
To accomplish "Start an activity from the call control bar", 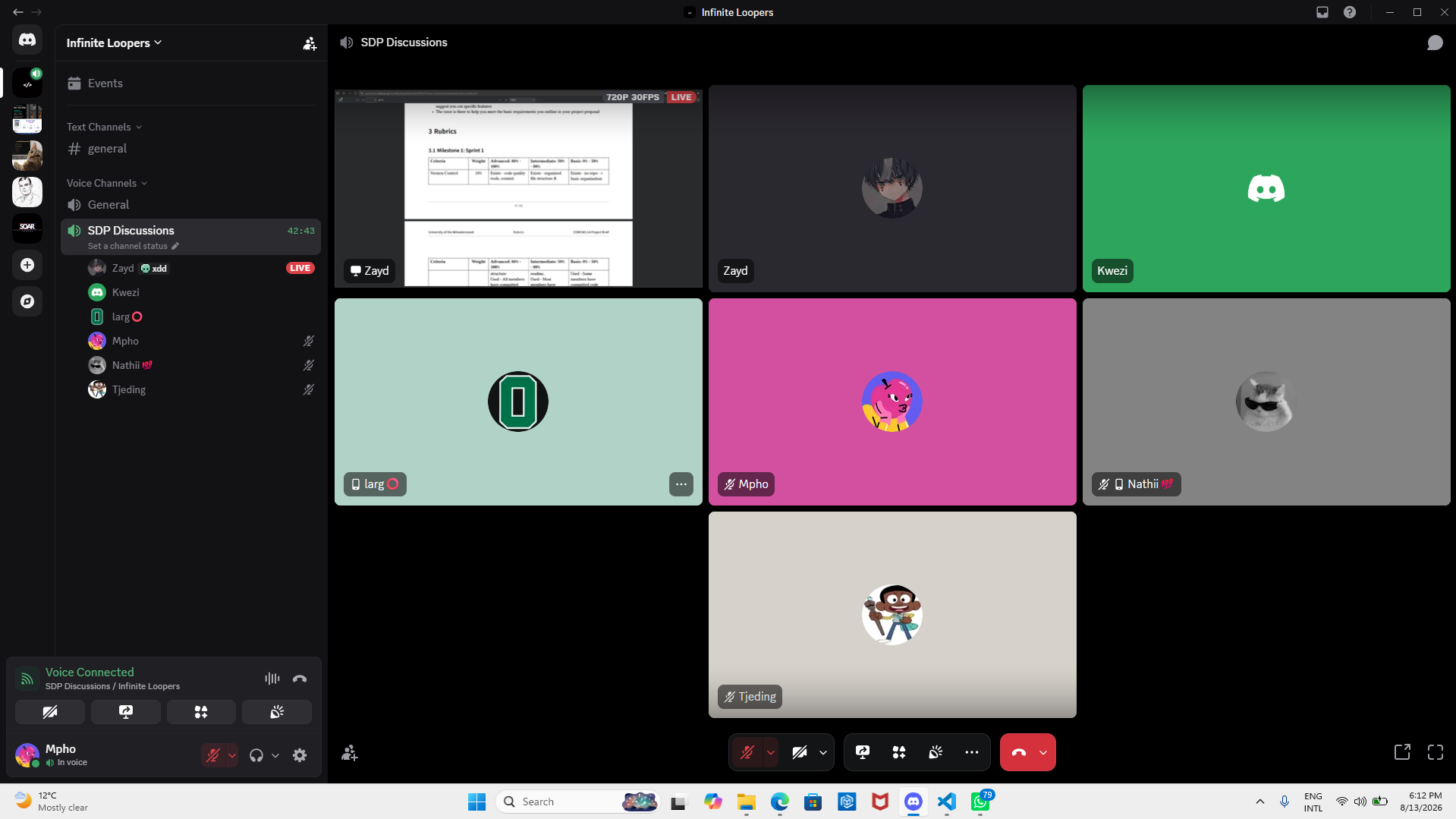I will point(899,752).
